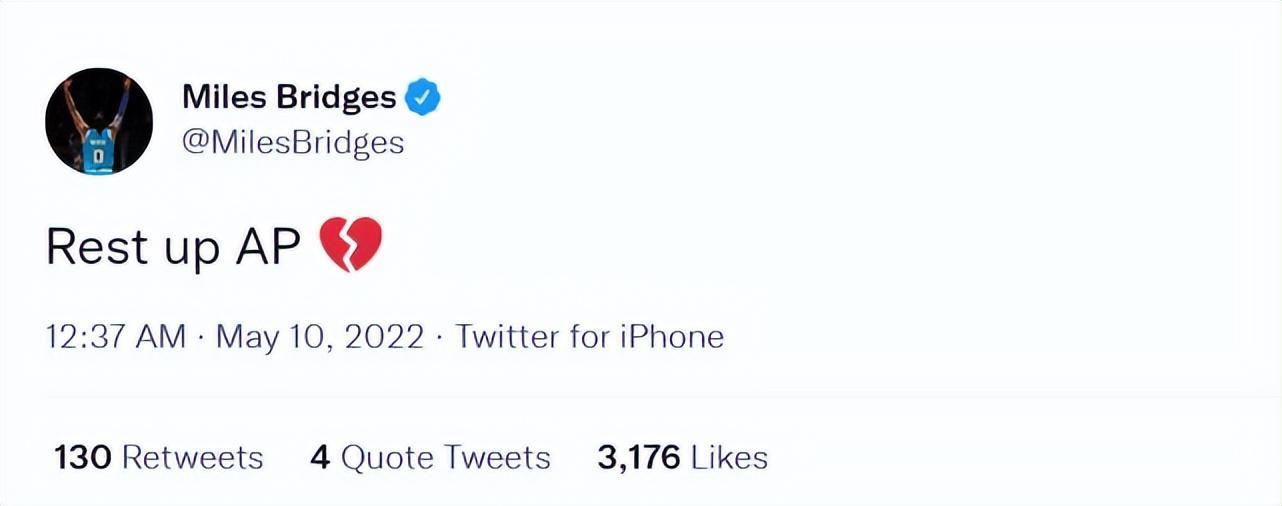Image resolution: width=1282 pixels, height=506 pixels.
Task: Click the word "Twitter" in the source label
Action: coord(507,337)
